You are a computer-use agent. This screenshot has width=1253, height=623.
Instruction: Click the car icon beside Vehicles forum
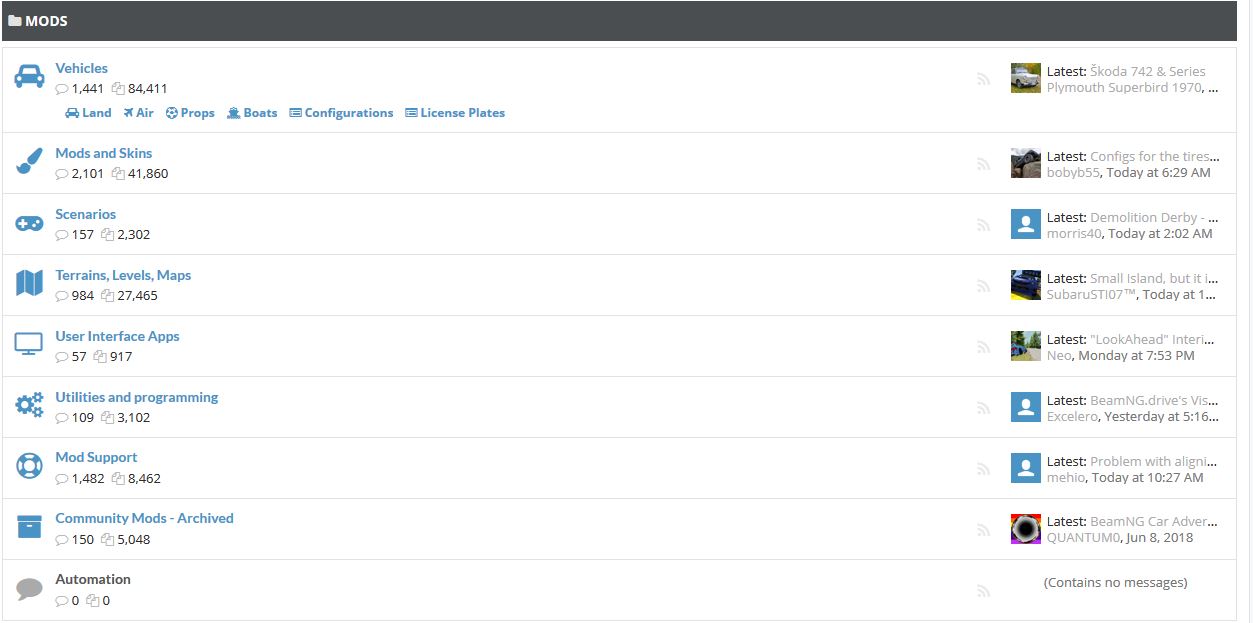[x=29, y=77]
